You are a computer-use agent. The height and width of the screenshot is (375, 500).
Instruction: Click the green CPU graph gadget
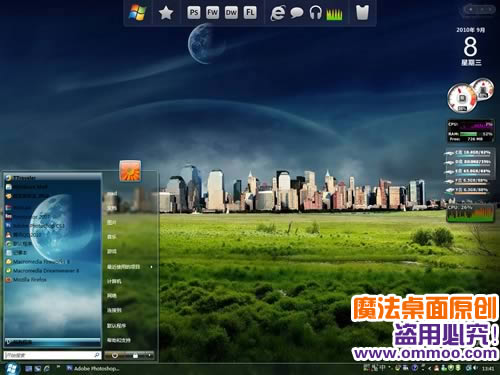470,213
